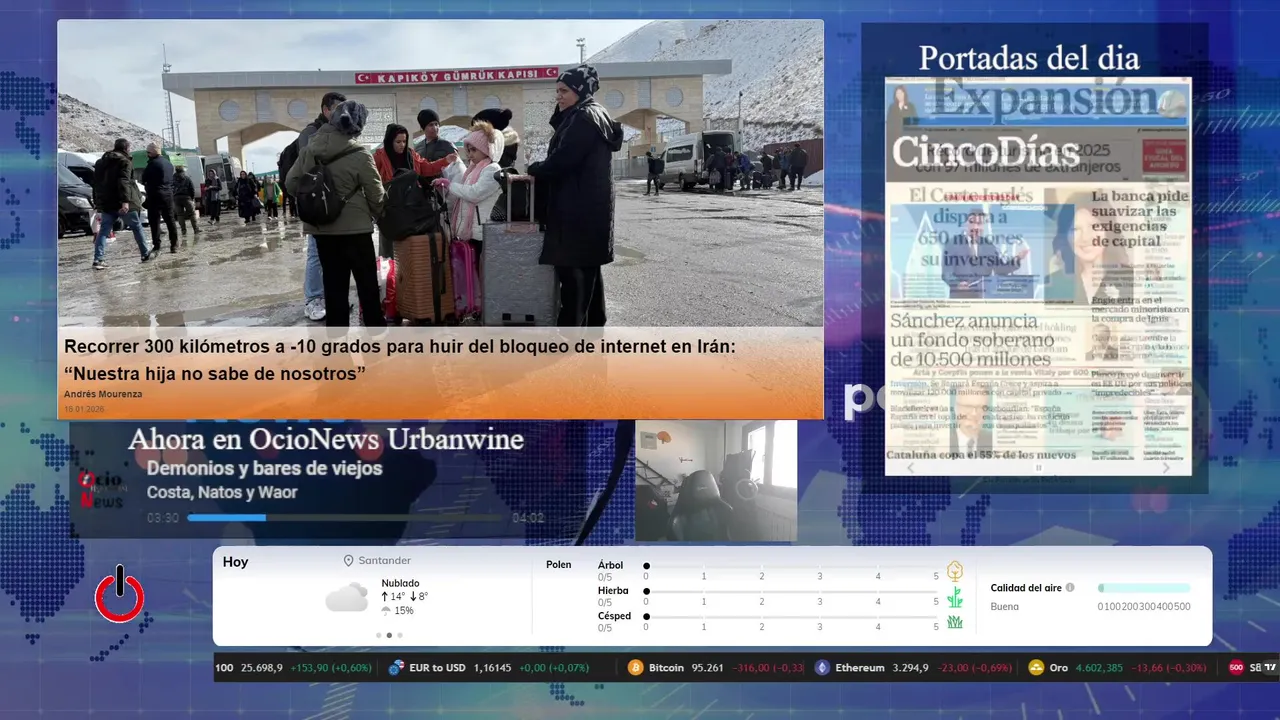Click the cloudy weather icon
Screen dimensions: 1280x720
[x=346, y=598]
